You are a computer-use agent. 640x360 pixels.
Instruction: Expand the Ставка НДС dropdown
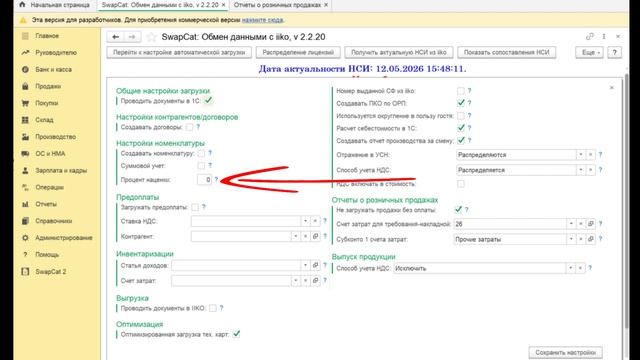(x=305, y=221)
